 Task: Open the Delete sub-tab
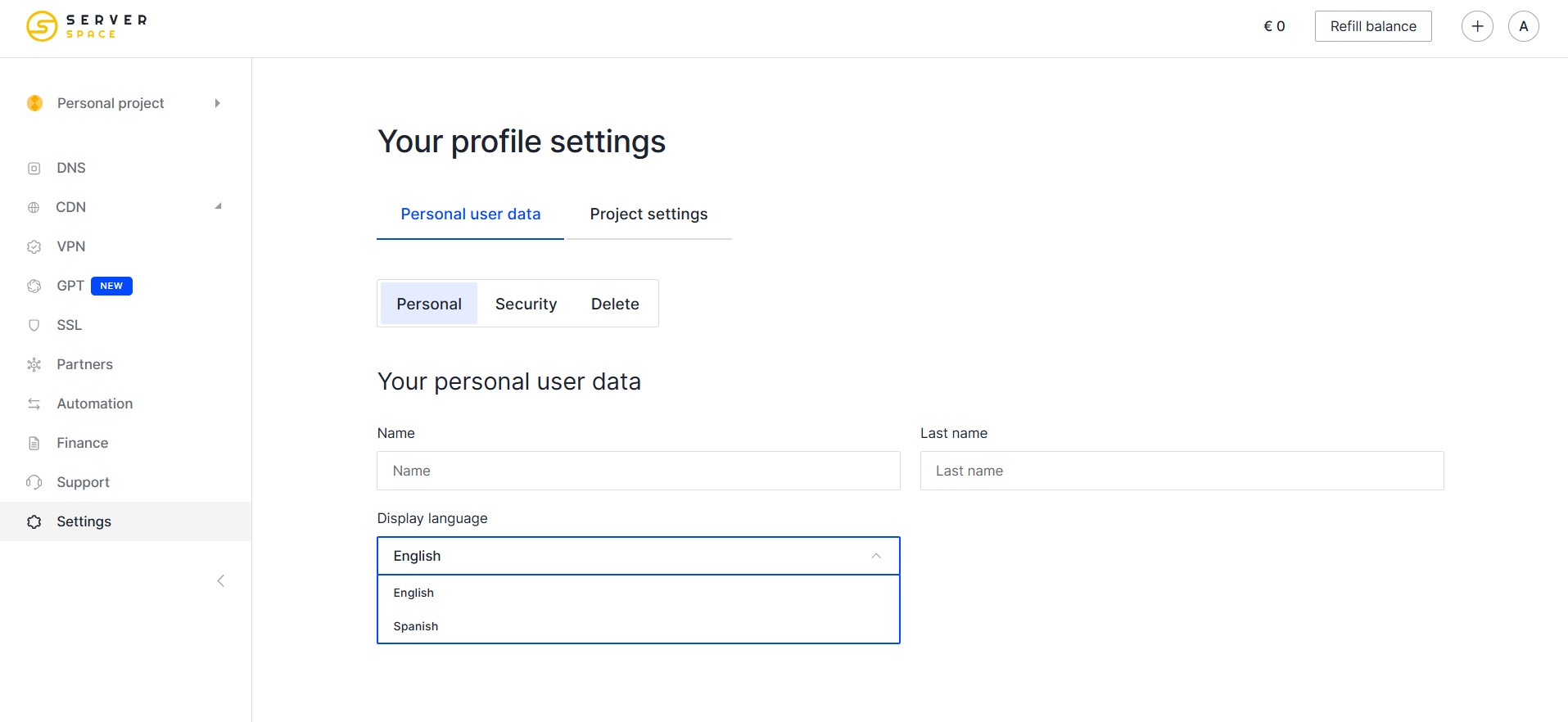(615, 305)
